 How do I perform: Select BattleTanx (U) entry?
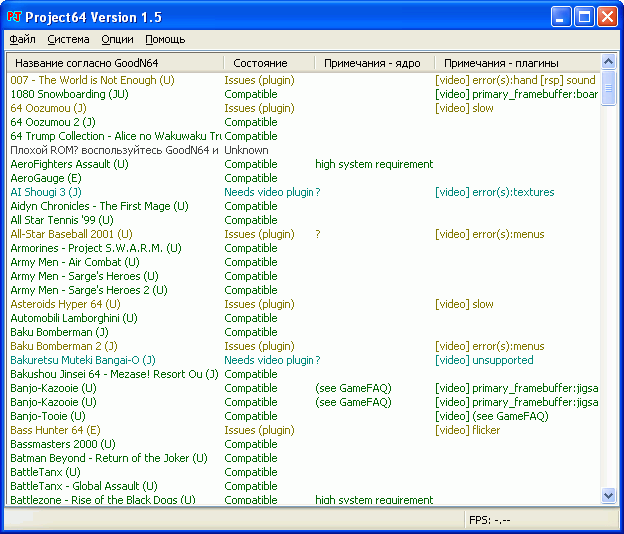click(x=45, y=472)
